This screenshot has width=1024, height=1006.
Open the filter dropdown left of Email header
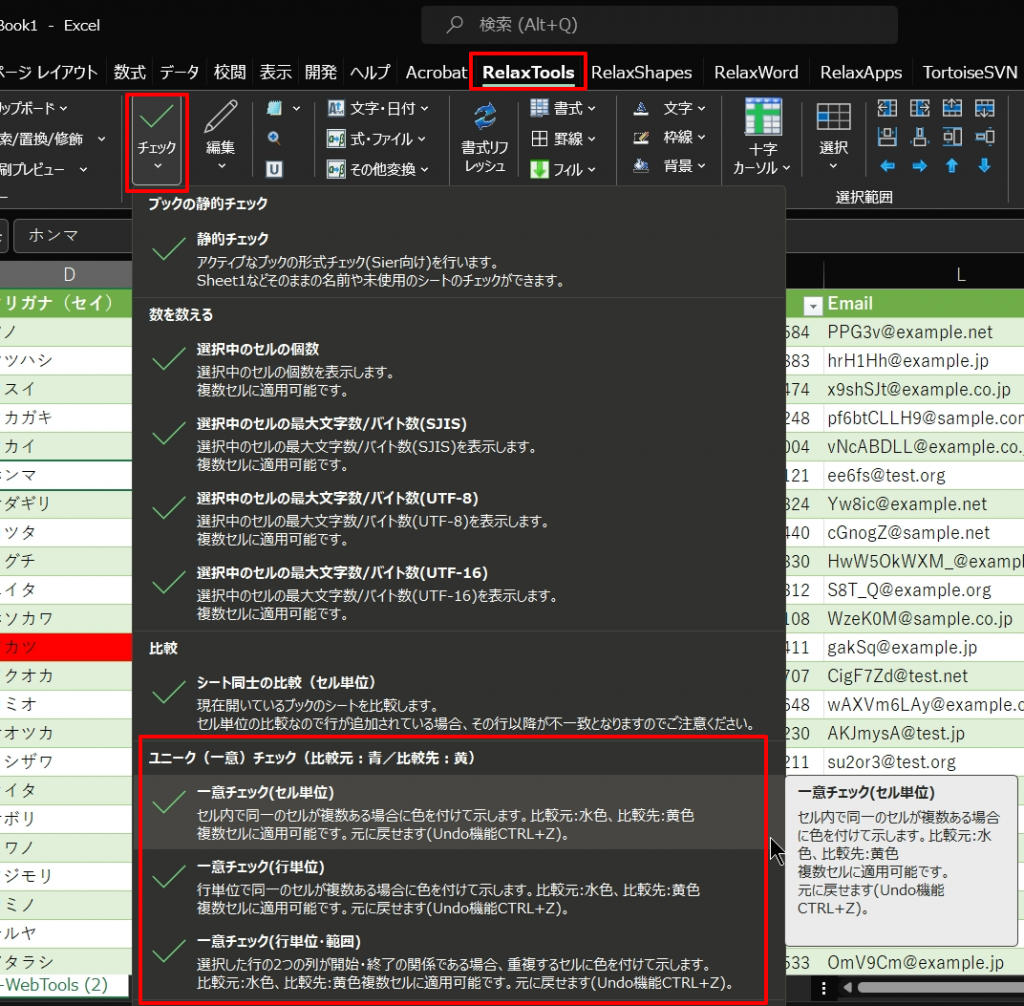812,305
